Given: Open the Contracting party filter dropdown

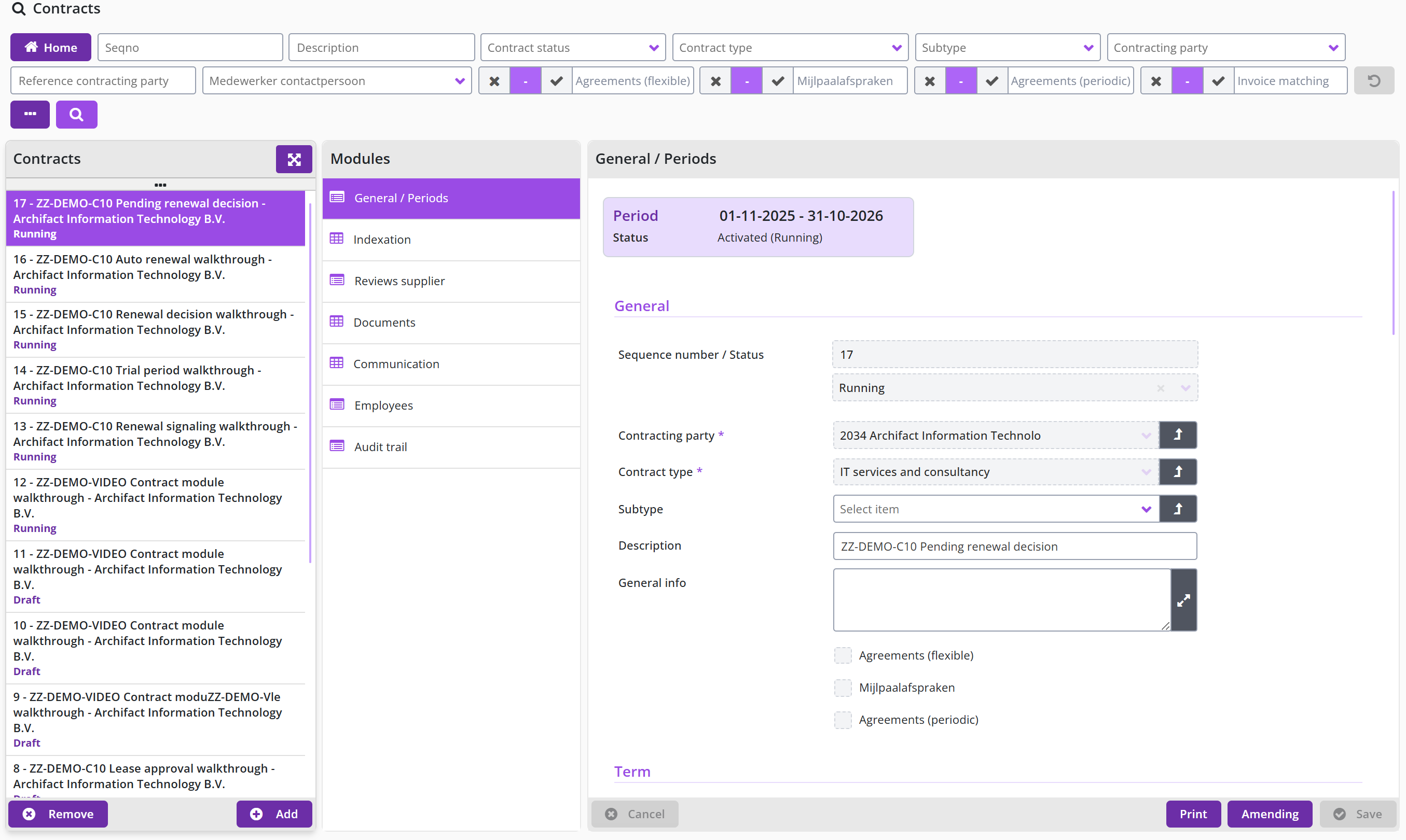Looking at the screenshot, I should click(x=1226, y=47).
